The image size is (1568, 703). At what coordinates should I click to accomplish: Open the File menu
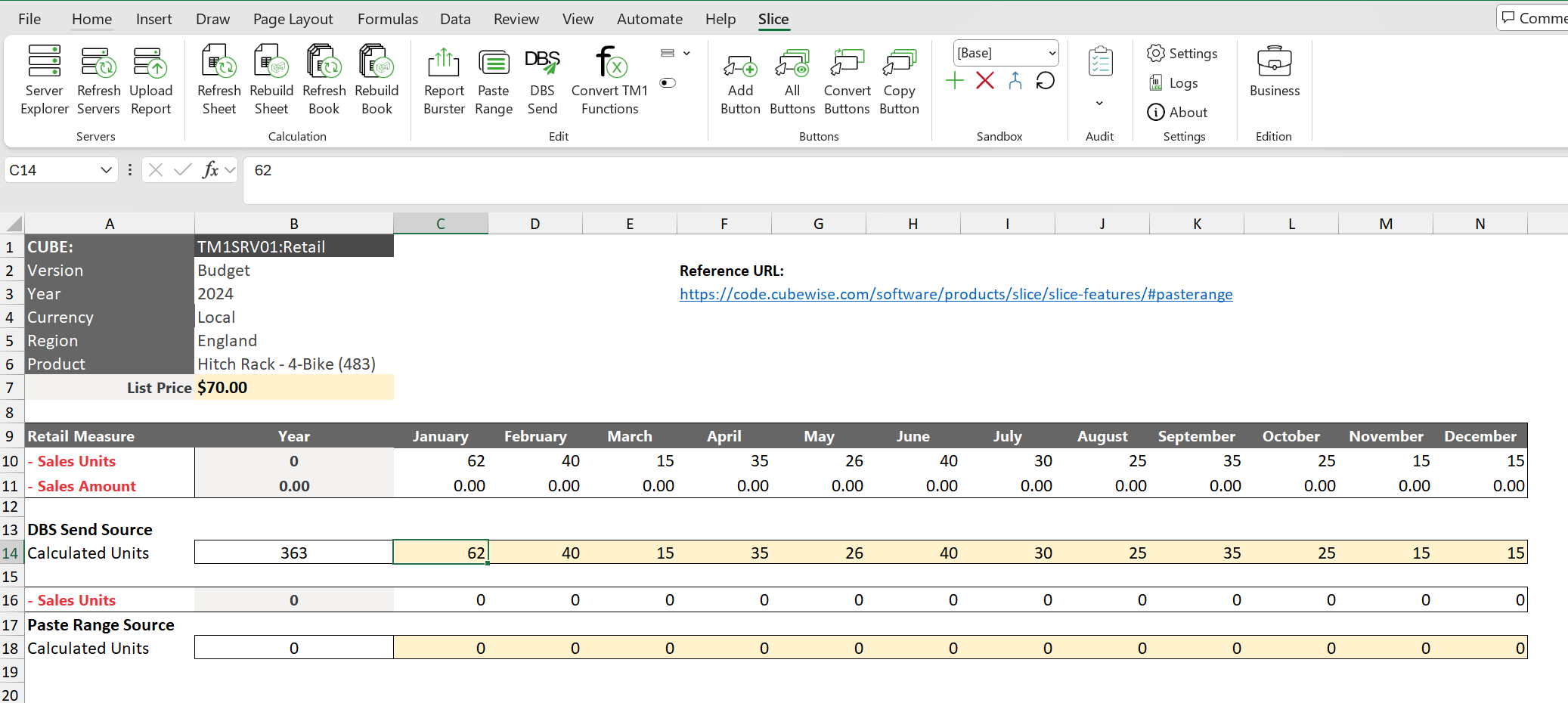(29, 19)
